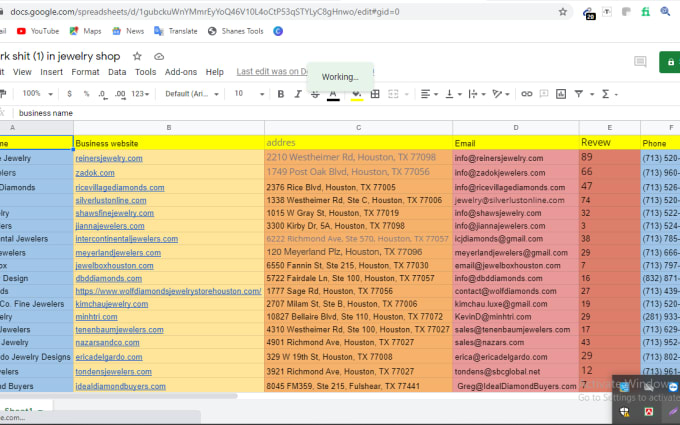This screenshot has height=425, width=680.
Task: Format as currency with dollar icon
Action: 69,94
